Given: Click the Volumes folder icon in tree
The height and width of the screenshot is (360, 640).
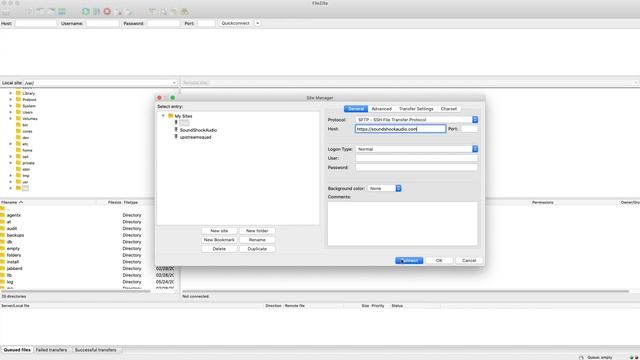Looking at the screenshot, I should (18, 118).
